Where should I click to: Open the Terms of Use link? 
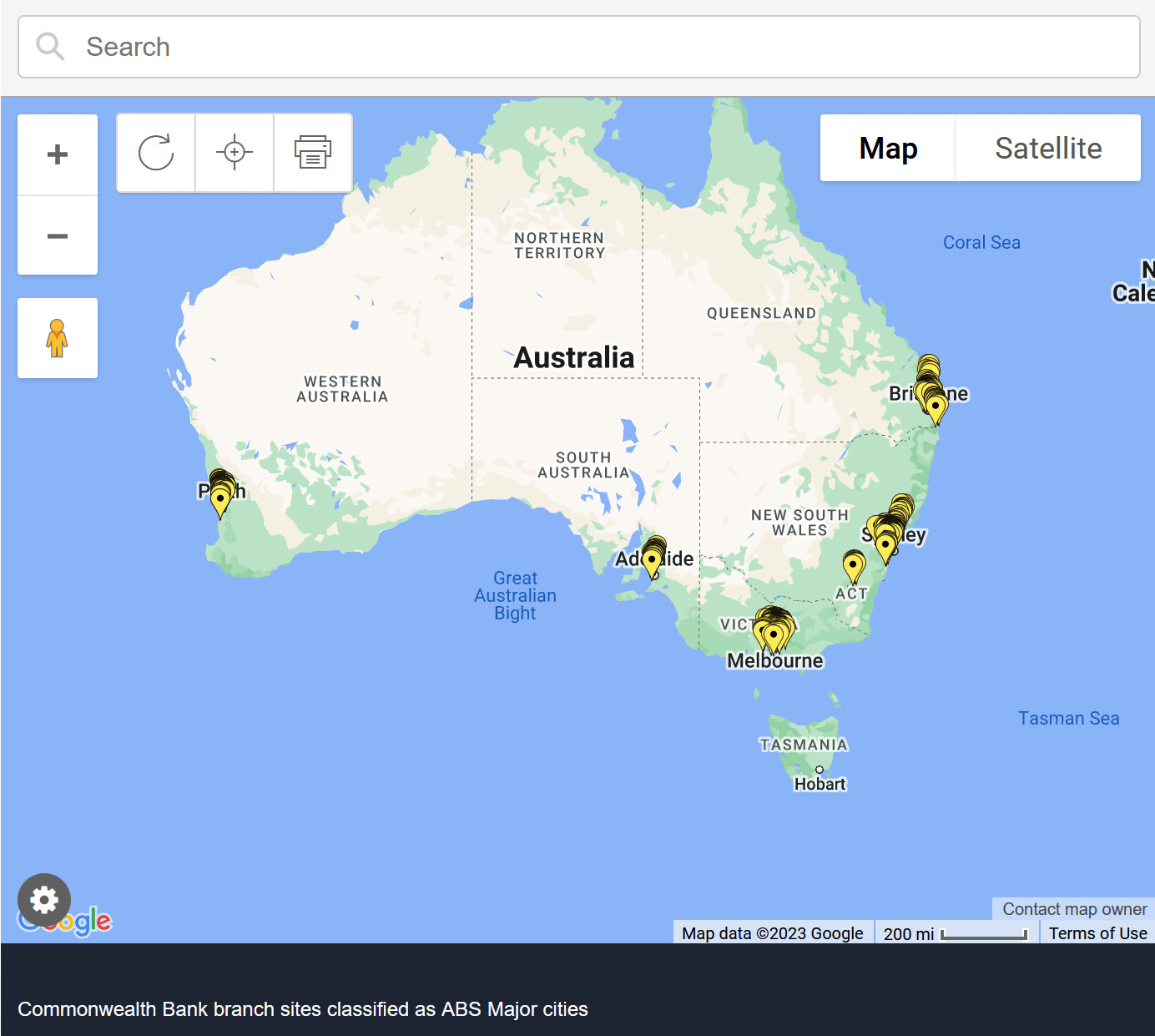[1097, 933]
